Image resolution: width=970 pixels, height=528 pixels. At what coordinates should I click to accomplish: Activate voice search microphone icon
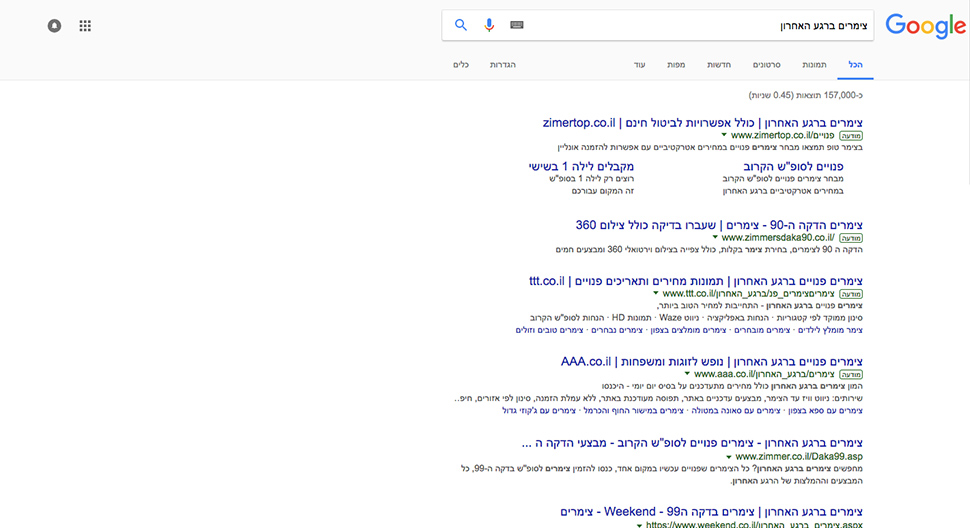click(489, 25)
